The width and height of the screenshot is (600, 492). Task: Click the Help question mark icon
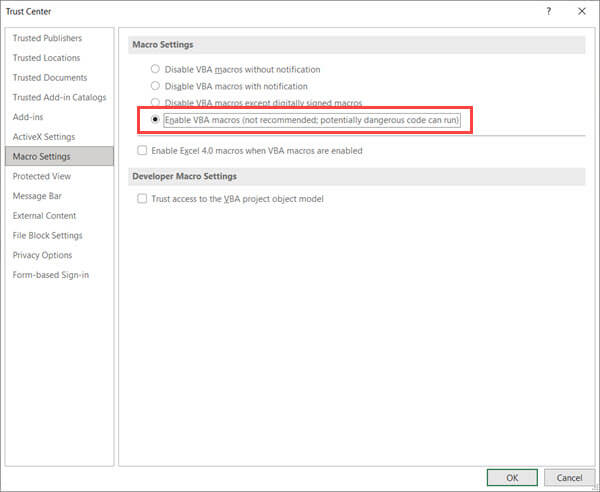(549, 11)
